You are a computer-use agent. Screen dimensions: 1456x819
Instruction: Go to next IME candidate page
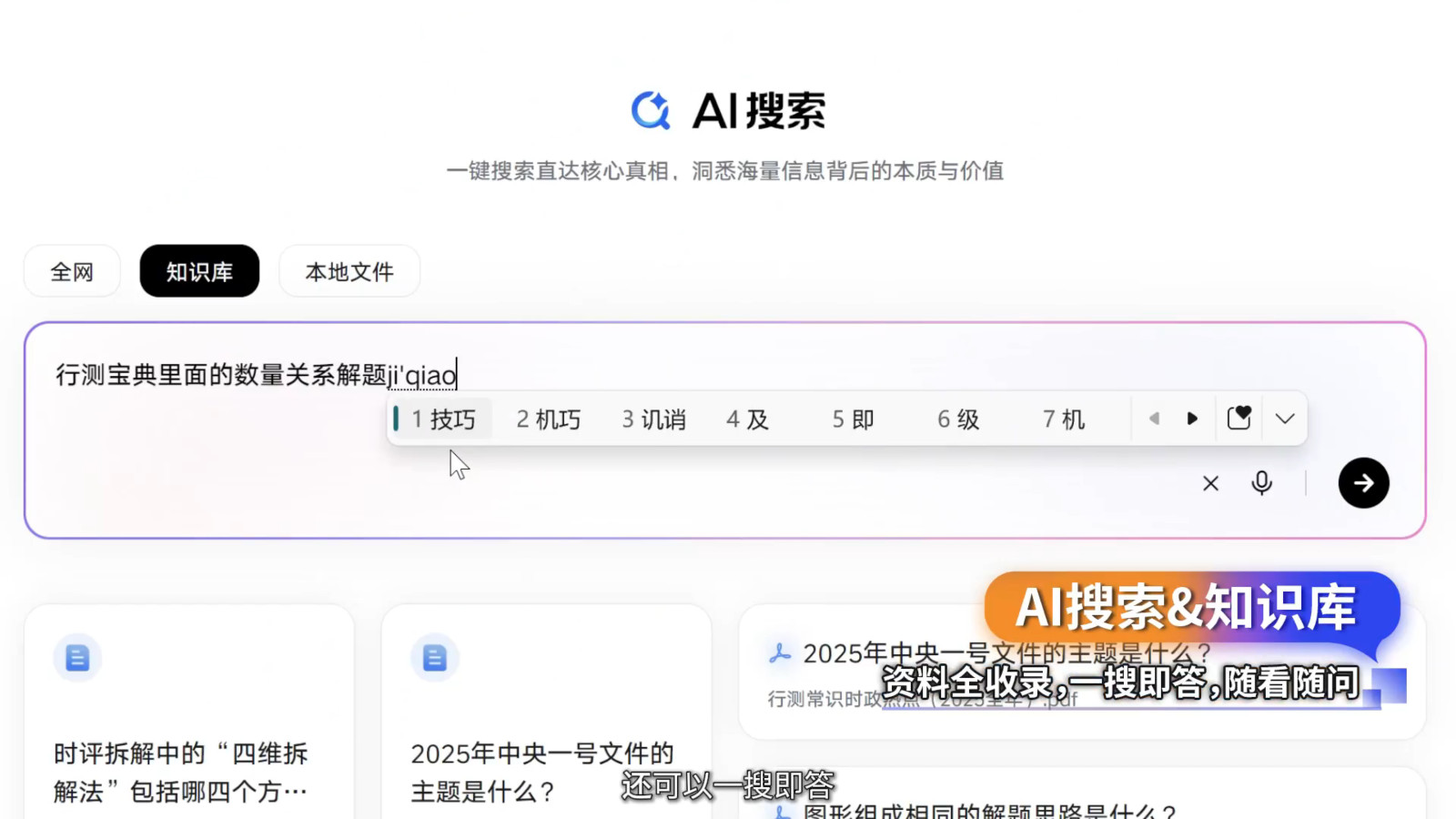(1192, 419)
